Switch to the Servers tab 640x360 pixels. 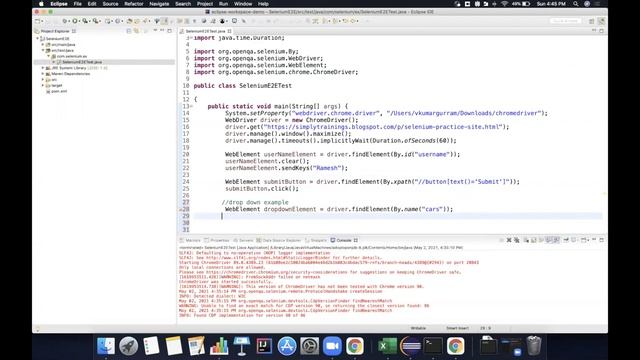(x=243, y=240)
